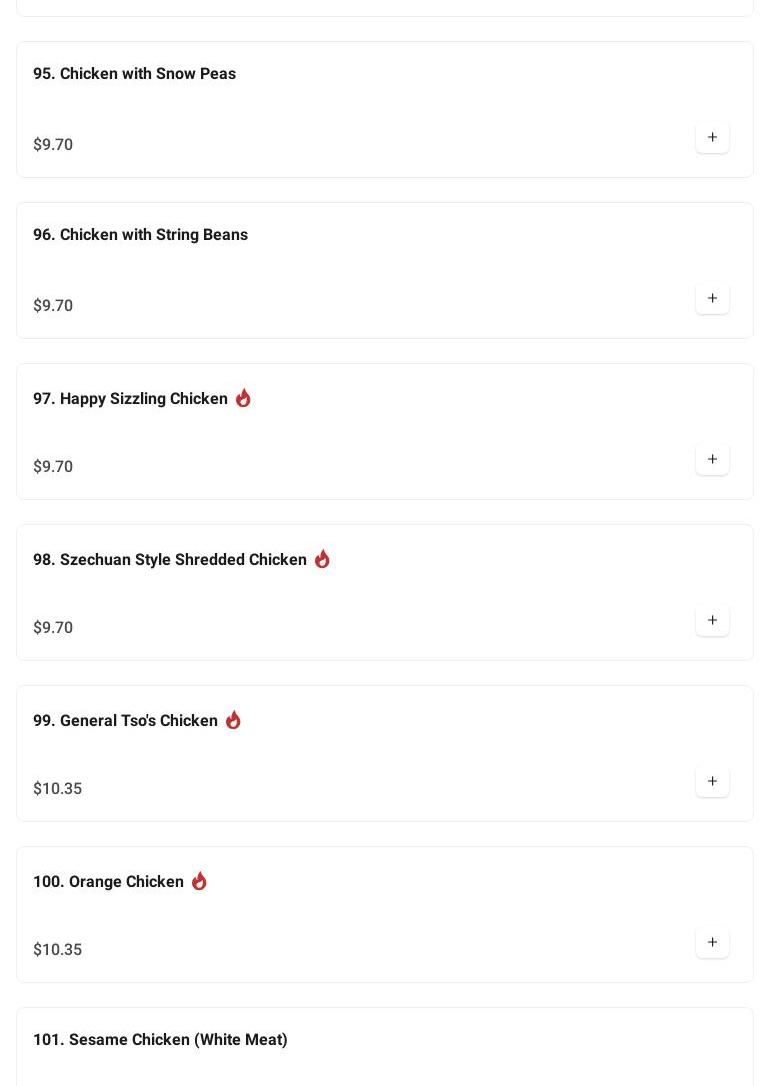Open 101. Sesame Chicken (White Meat)
Screen dimensions: 770x1086
(160, 1039)
